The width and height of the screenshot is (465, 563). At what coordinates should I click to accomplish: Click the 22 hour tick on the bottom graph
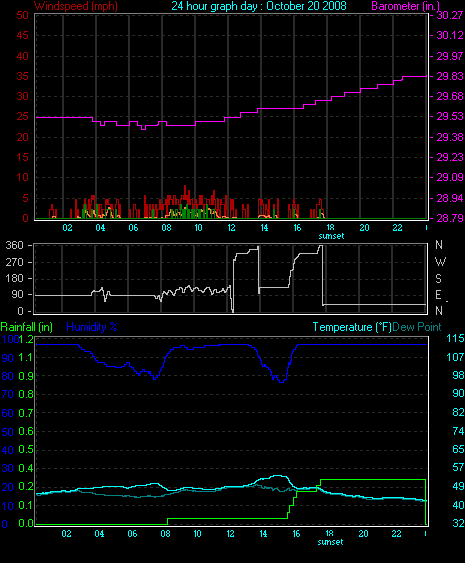point(396,534)
